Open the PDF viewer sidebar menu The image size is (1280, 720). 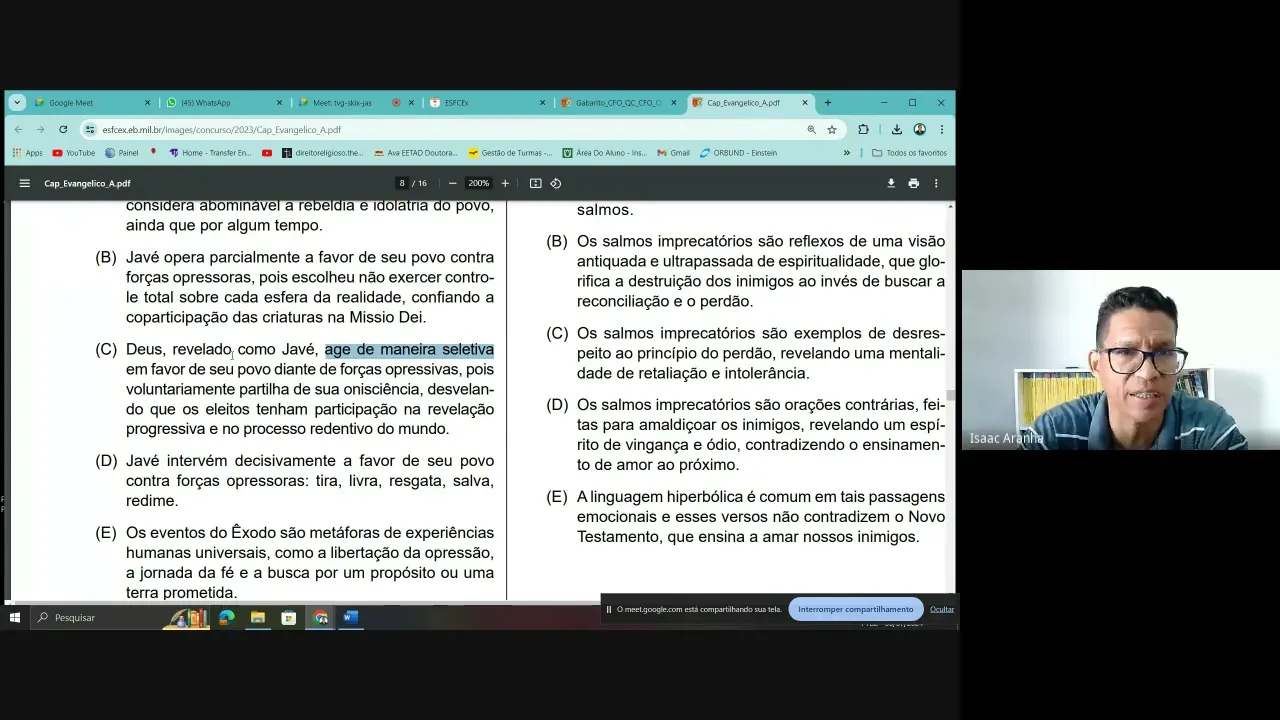24,183
